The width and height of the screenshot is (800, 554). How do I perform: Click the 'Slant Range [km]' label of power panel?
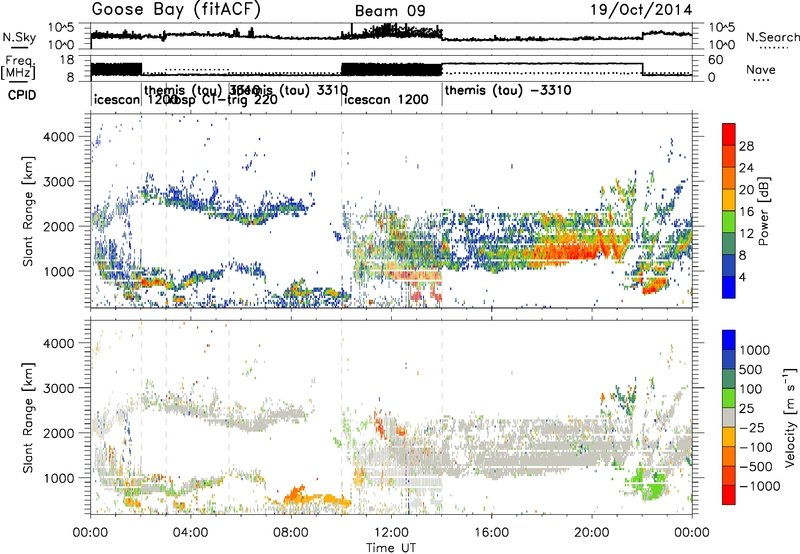pos(28,211)
